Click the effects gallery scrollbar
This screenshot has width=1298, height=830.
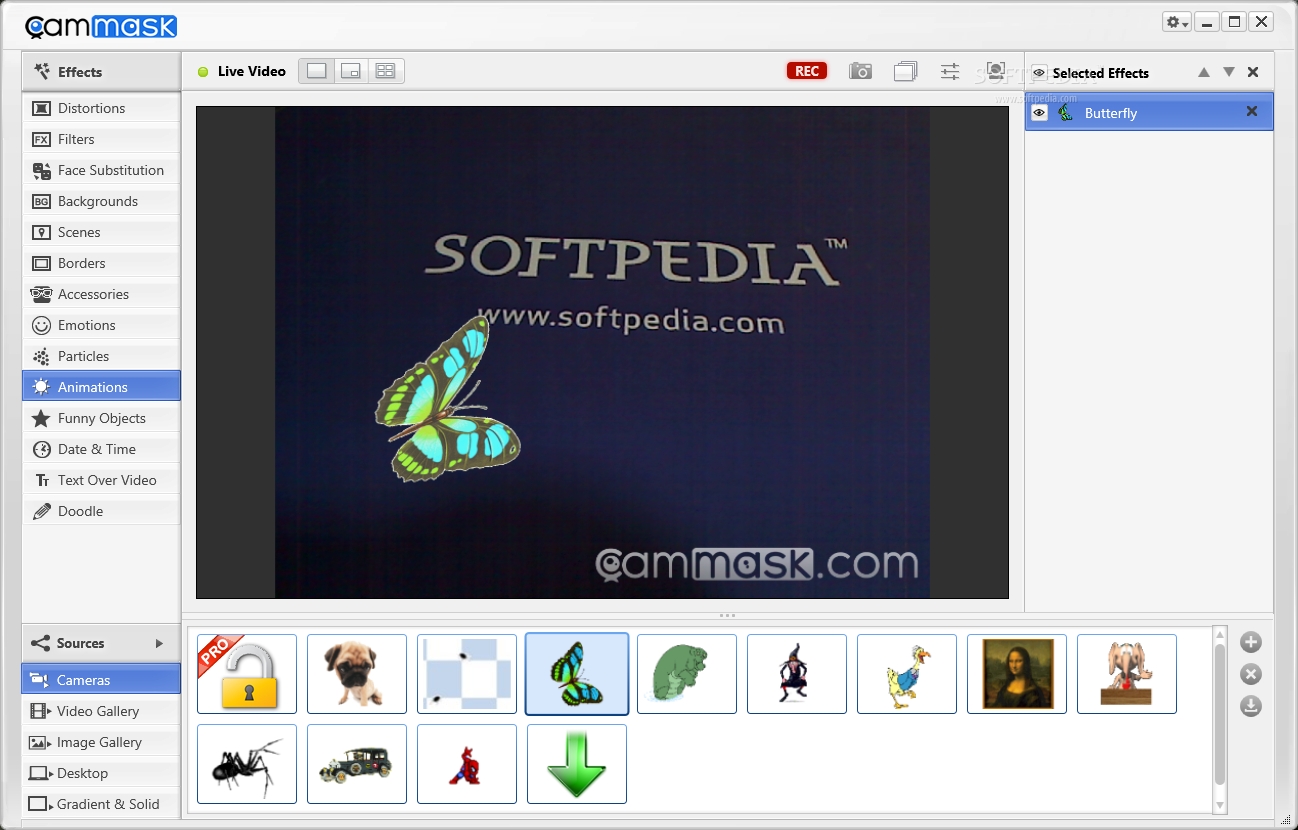(1219, 714)
